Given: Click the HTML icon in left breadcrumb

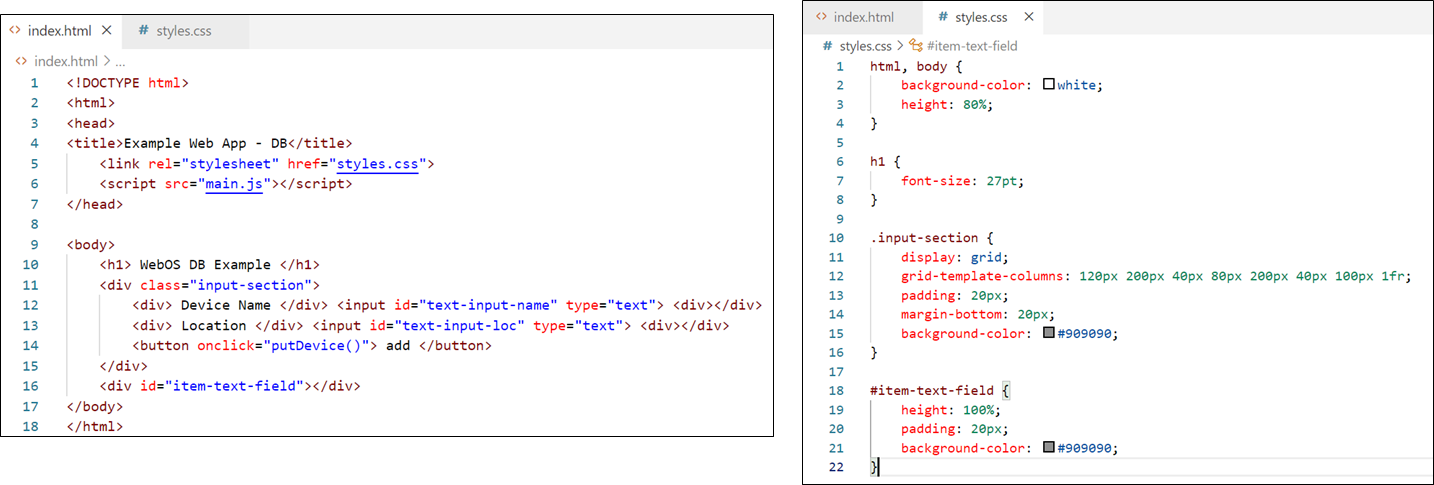Looking at the screenshot, I should [x=23, y=61].
